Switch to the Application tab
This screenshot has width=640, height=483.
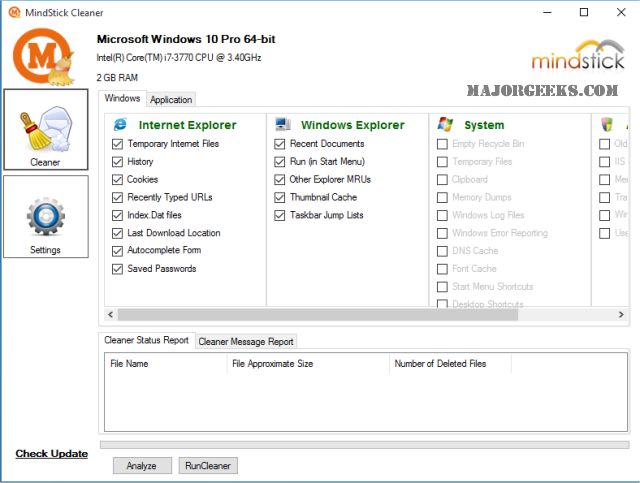click(171, 100)
